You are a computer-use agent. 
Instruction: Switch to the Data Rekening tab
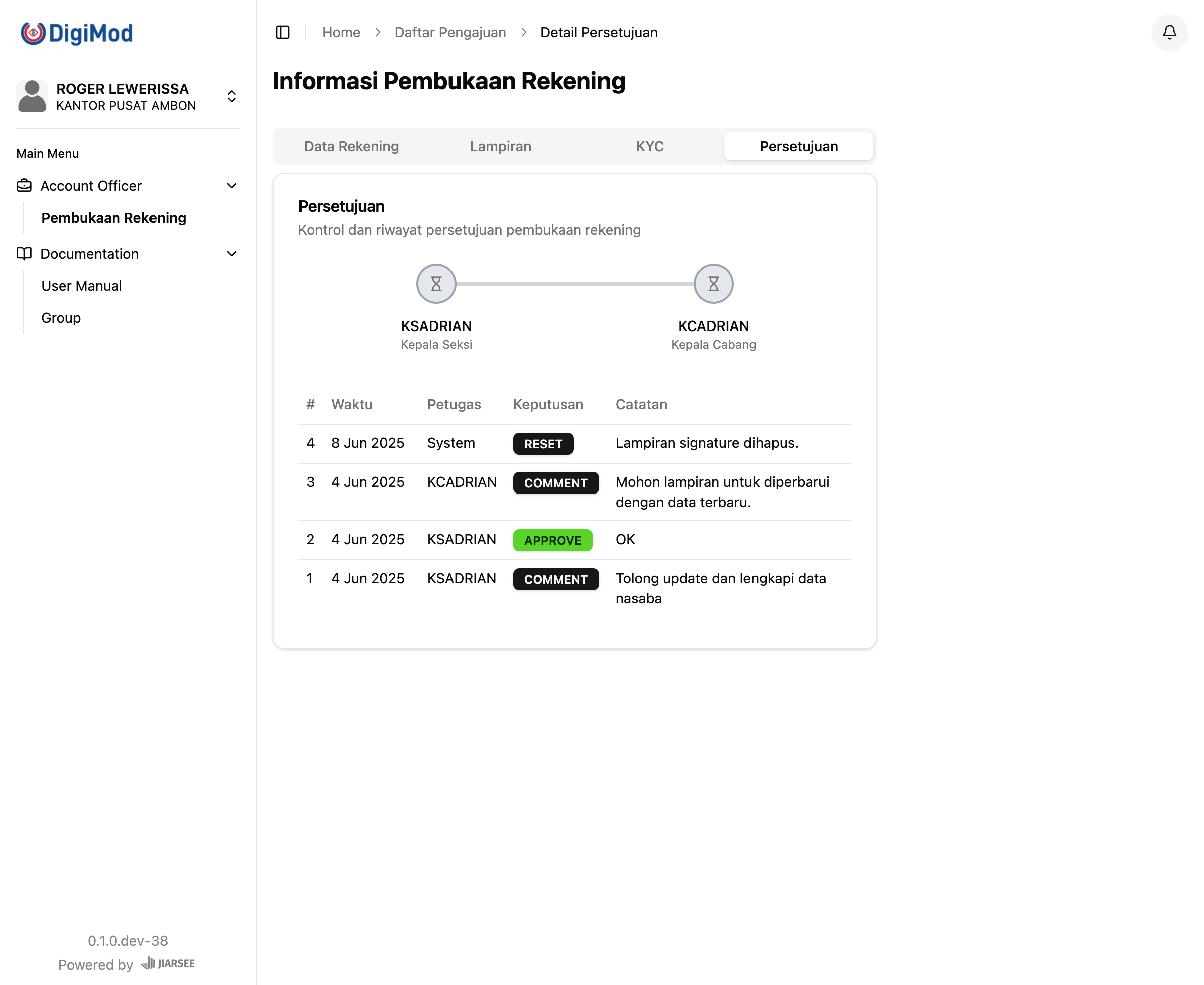pos(351,146)
